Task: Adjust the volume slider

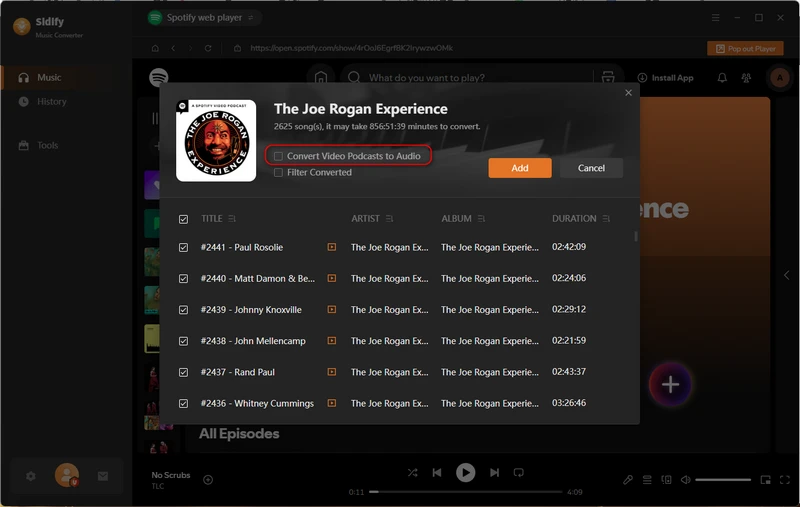Action: [x=722, y=479]
